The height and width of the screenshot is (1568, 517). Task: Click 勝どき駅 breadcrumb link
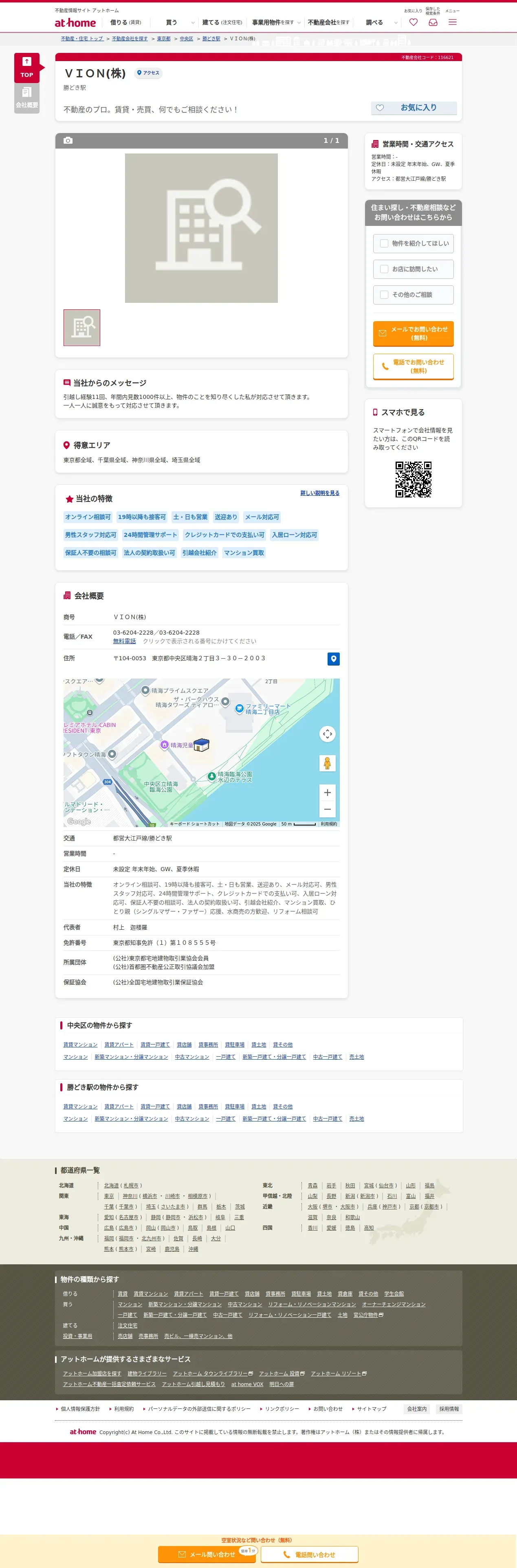[x=211, y=38]
